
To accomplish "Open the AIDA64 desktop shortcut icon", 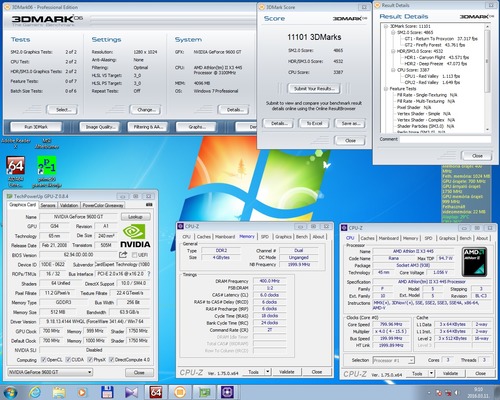I will [16, 166].
